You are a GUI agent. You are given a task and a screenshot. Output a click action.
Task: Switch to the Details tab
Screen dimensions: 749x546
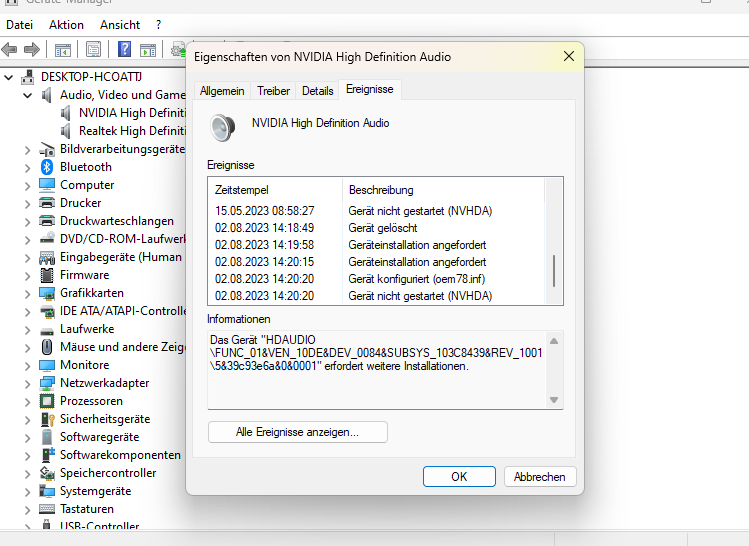[x=318, y=91]
